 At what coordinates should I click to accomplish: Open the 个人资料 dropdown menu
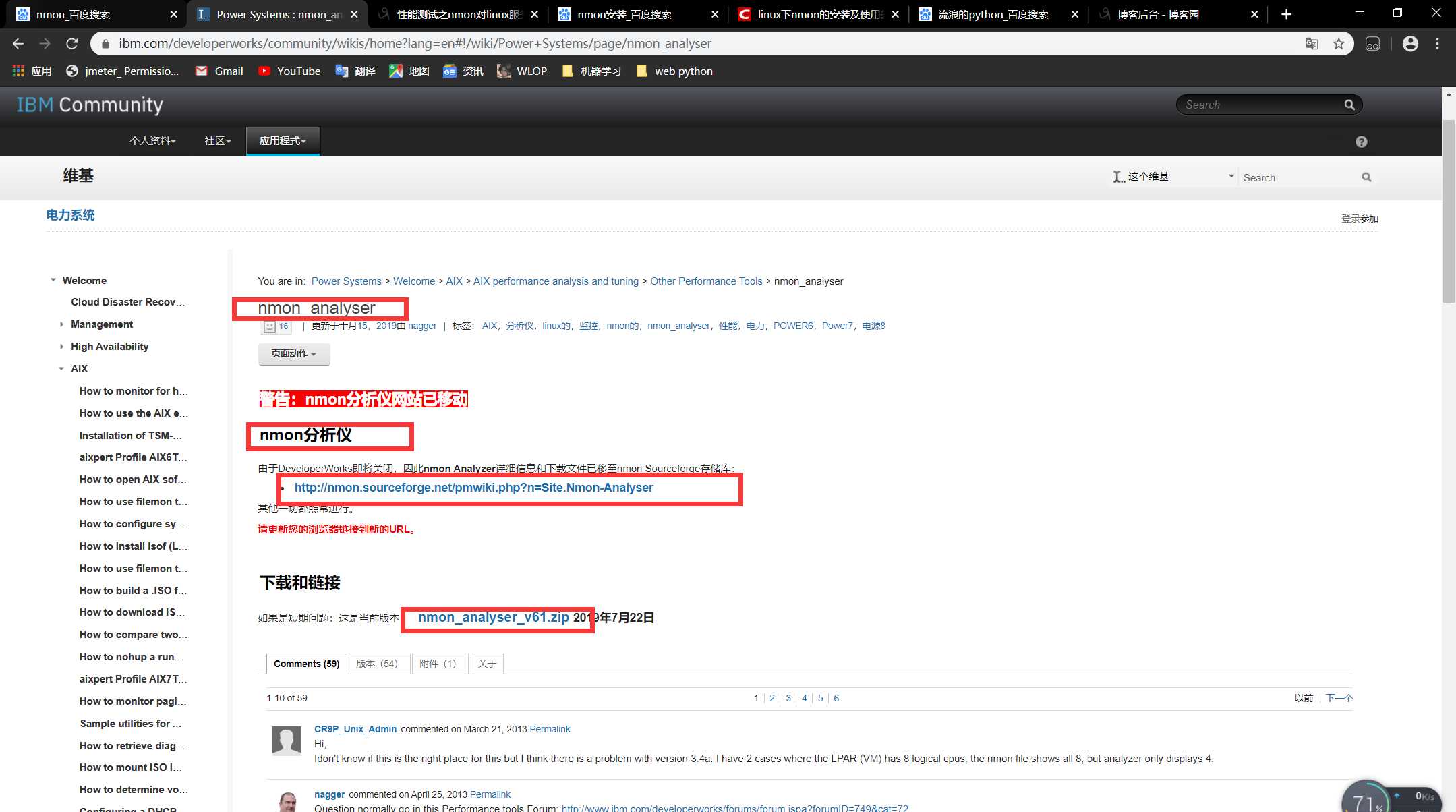pos(152,141)
